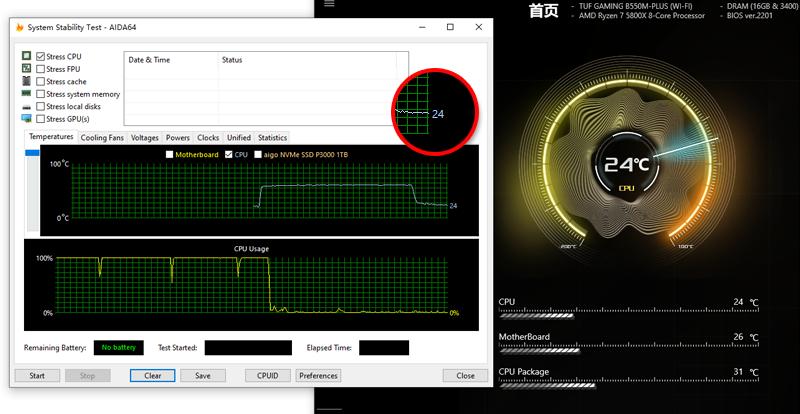Click the Clear button
The image size is (800, 414).
[x=153, y=376]
